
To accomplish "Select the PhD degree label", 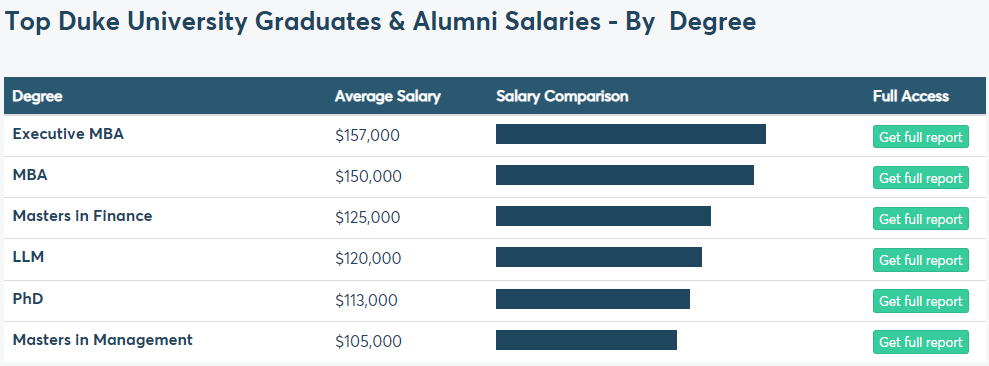I will (28, 298).
